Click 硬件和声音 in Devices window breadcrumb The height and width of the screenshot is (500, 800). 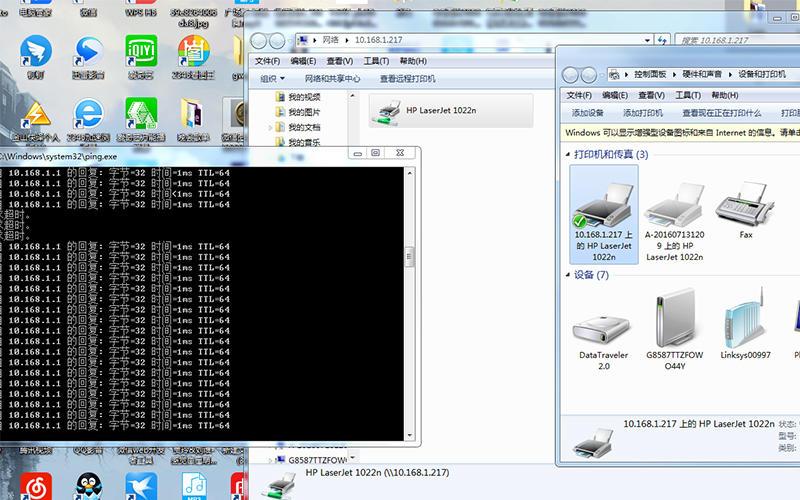[x=702, y=74]
